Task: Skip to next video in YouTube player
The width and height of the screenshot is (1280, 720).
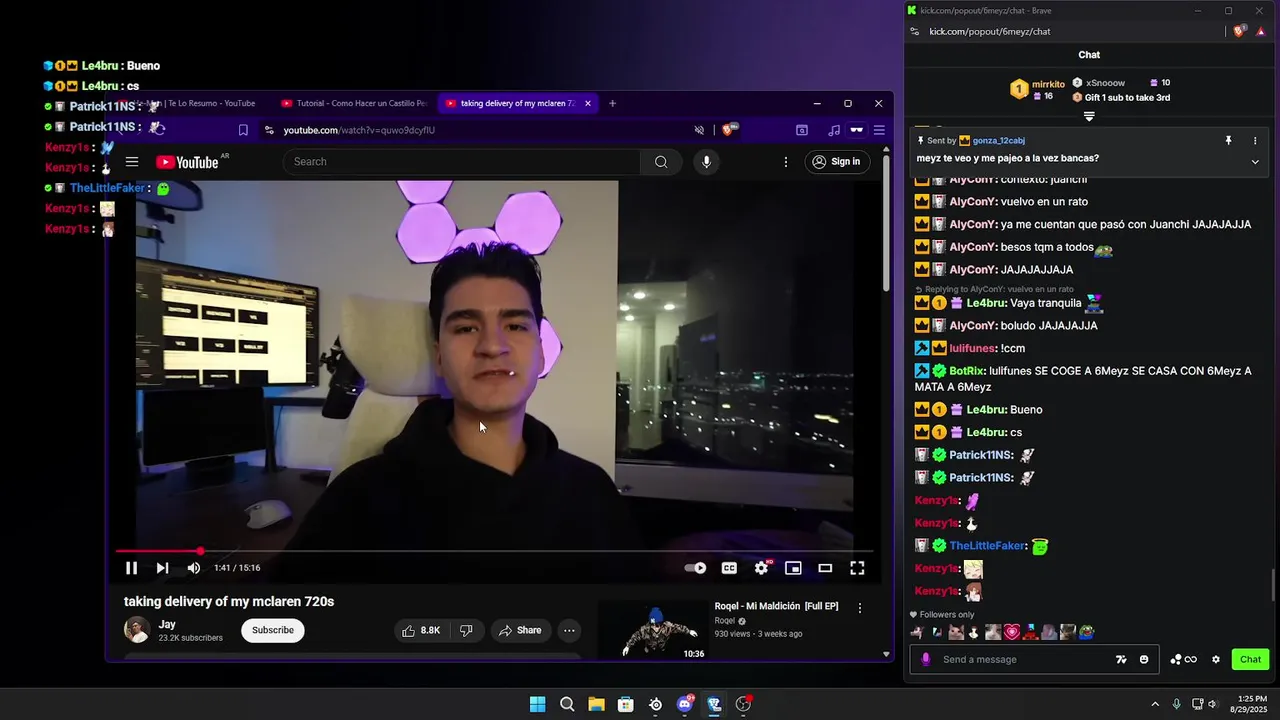Action: point(162,568)
